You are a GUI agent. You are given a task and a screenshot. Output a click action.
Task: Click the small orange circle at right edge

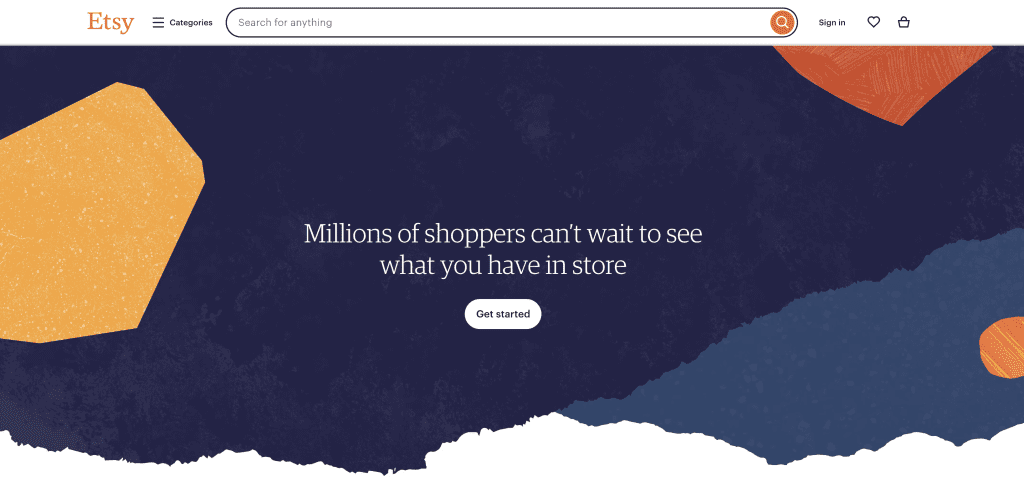click(1004, 347)
